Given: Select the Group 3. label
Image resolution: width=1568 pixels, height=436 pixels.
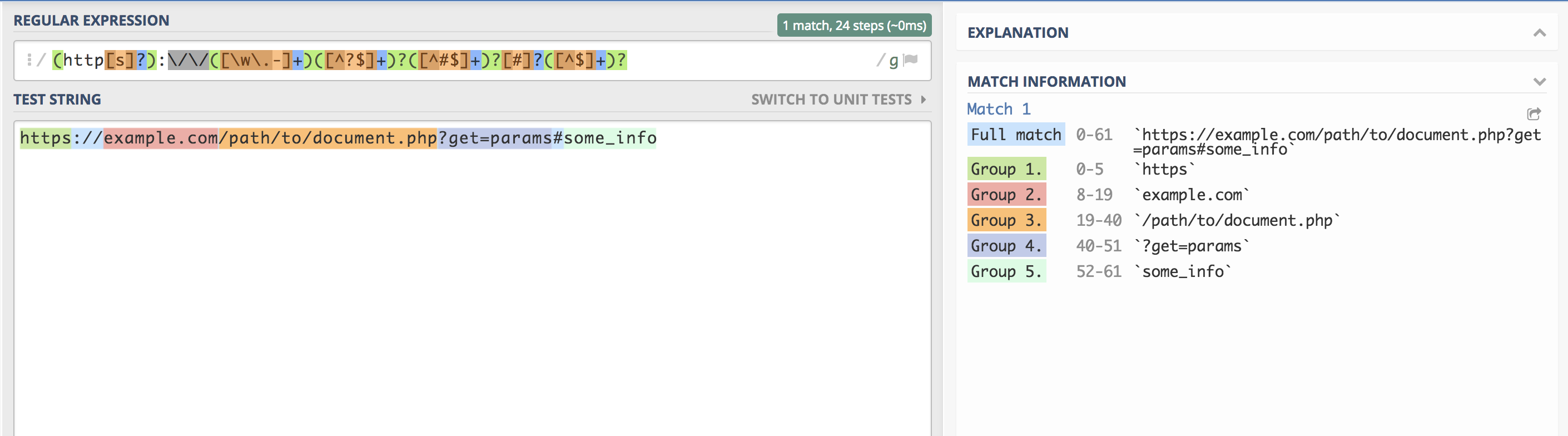Looking at the screenshot, I should [1006, 220].
